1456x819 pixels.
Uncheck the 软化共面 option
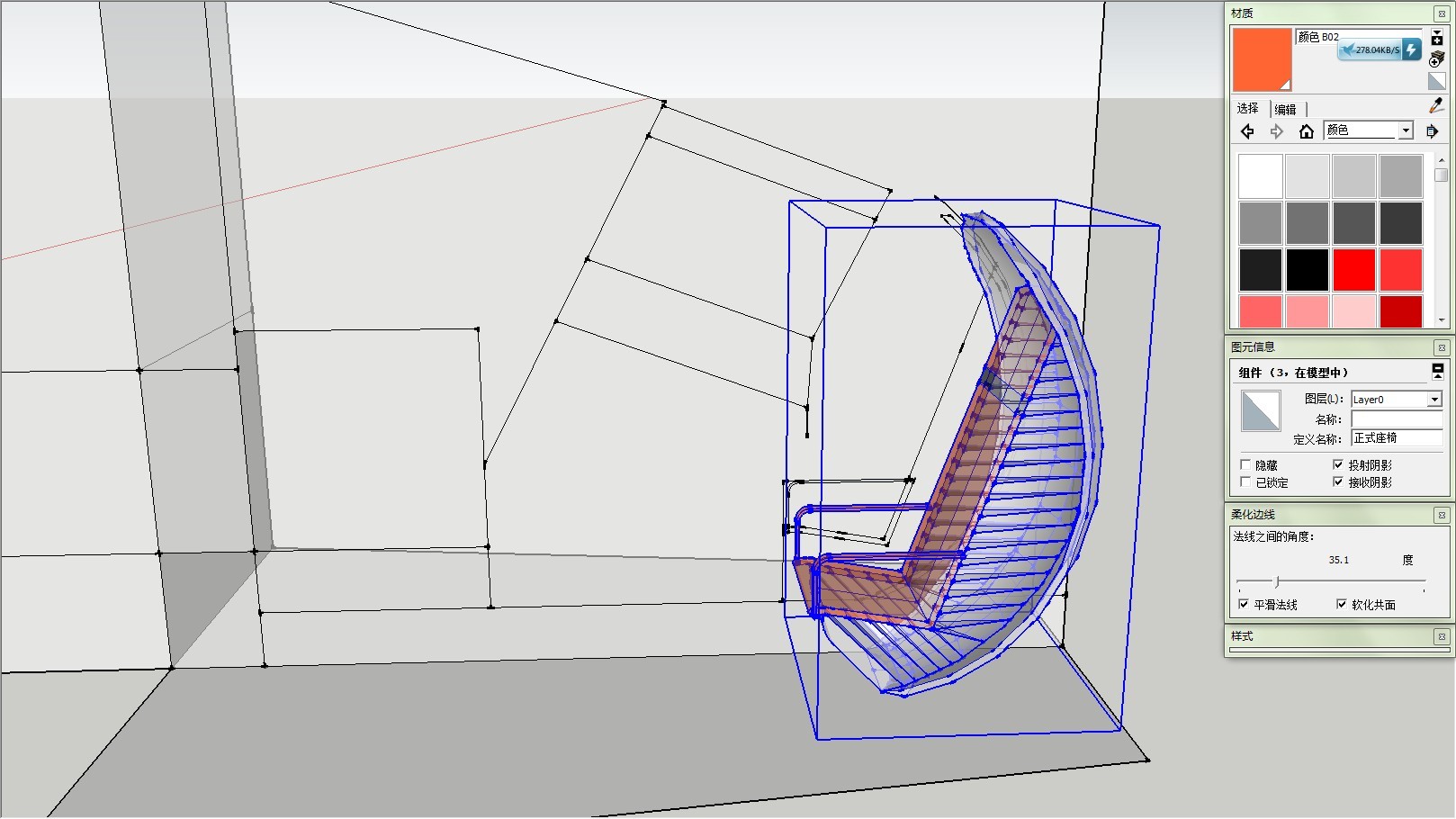point(1342,605)
